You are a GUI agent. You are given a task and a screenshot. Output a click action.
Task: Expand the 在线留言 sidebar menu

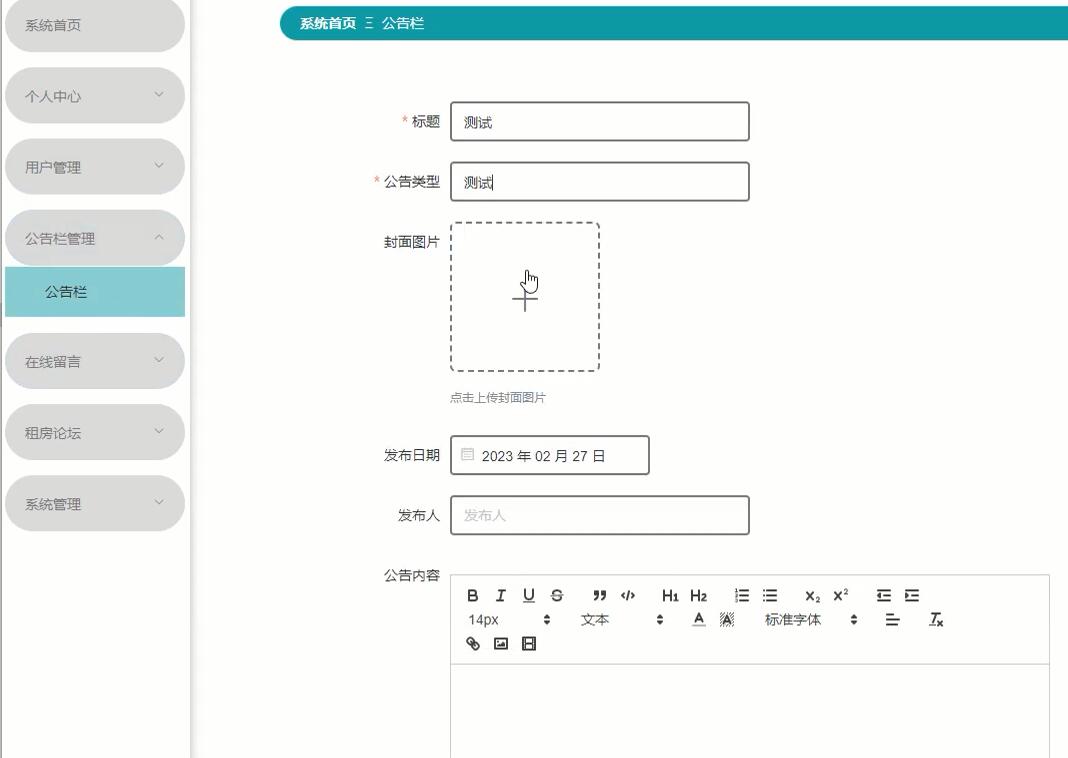point(95,361)
